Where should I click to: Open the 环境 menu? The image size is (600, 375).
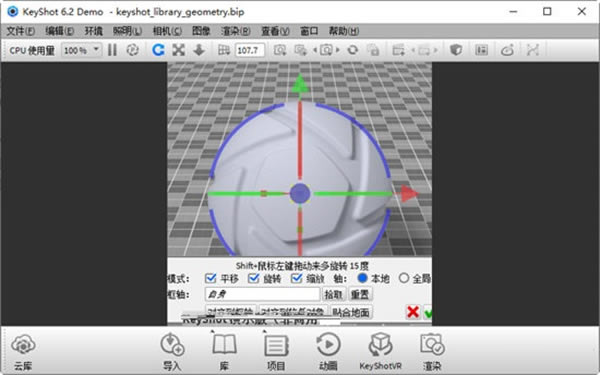pos(93,31)
